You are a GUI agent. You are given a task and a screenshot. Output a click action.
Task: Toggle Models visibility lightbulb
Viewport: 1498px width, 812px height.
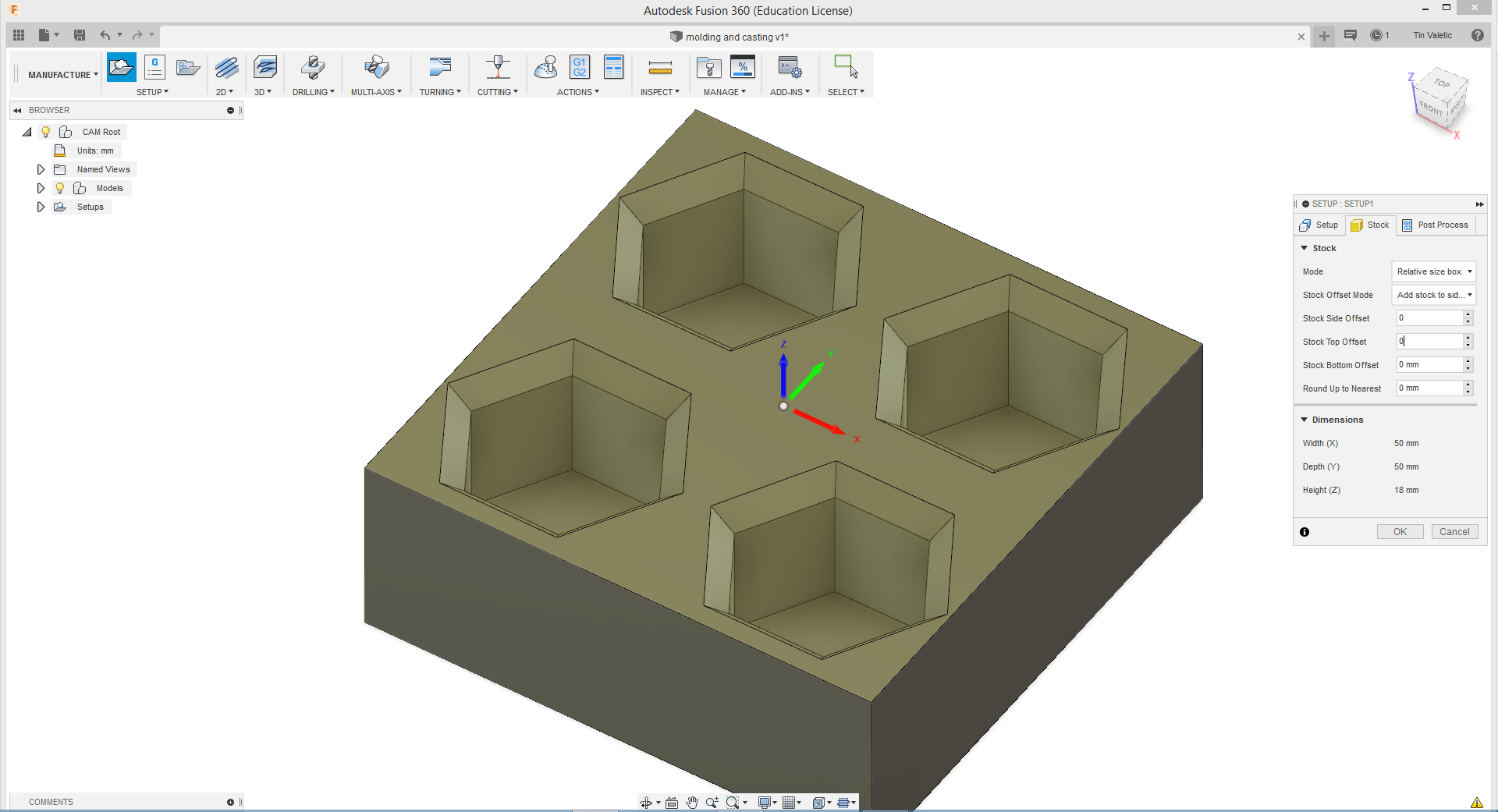tap(59, 188)
